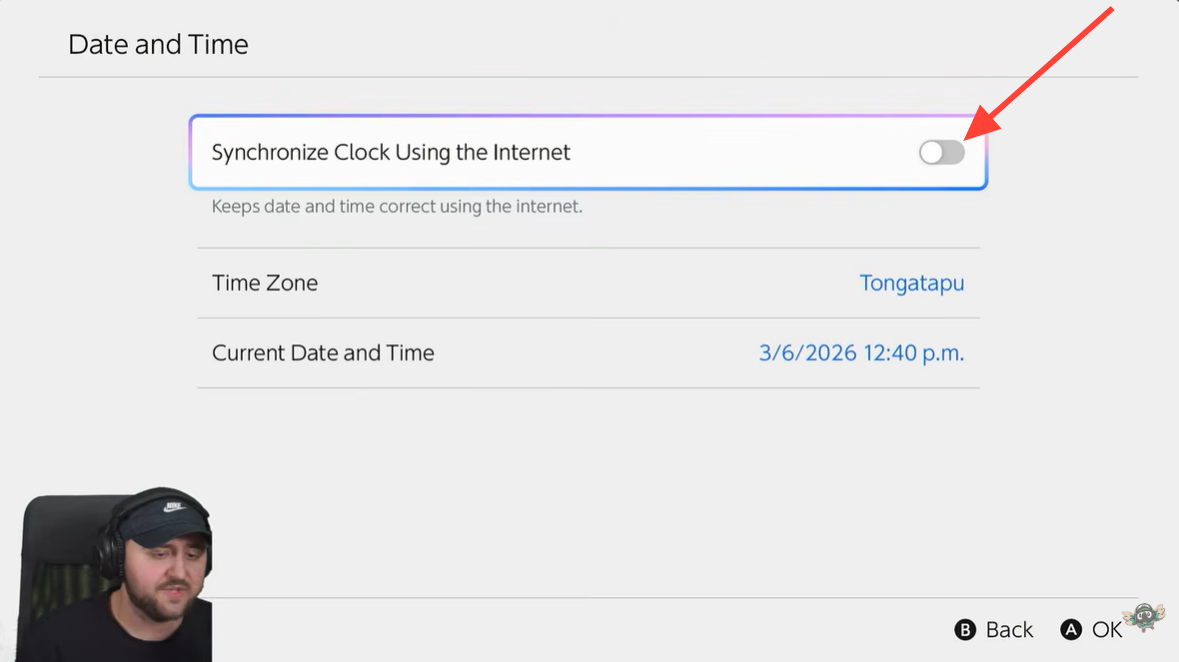Open the Tongatapu time zone selection
The width and height of the screenshot is (1179, 662).
click(x=912, y=283)
